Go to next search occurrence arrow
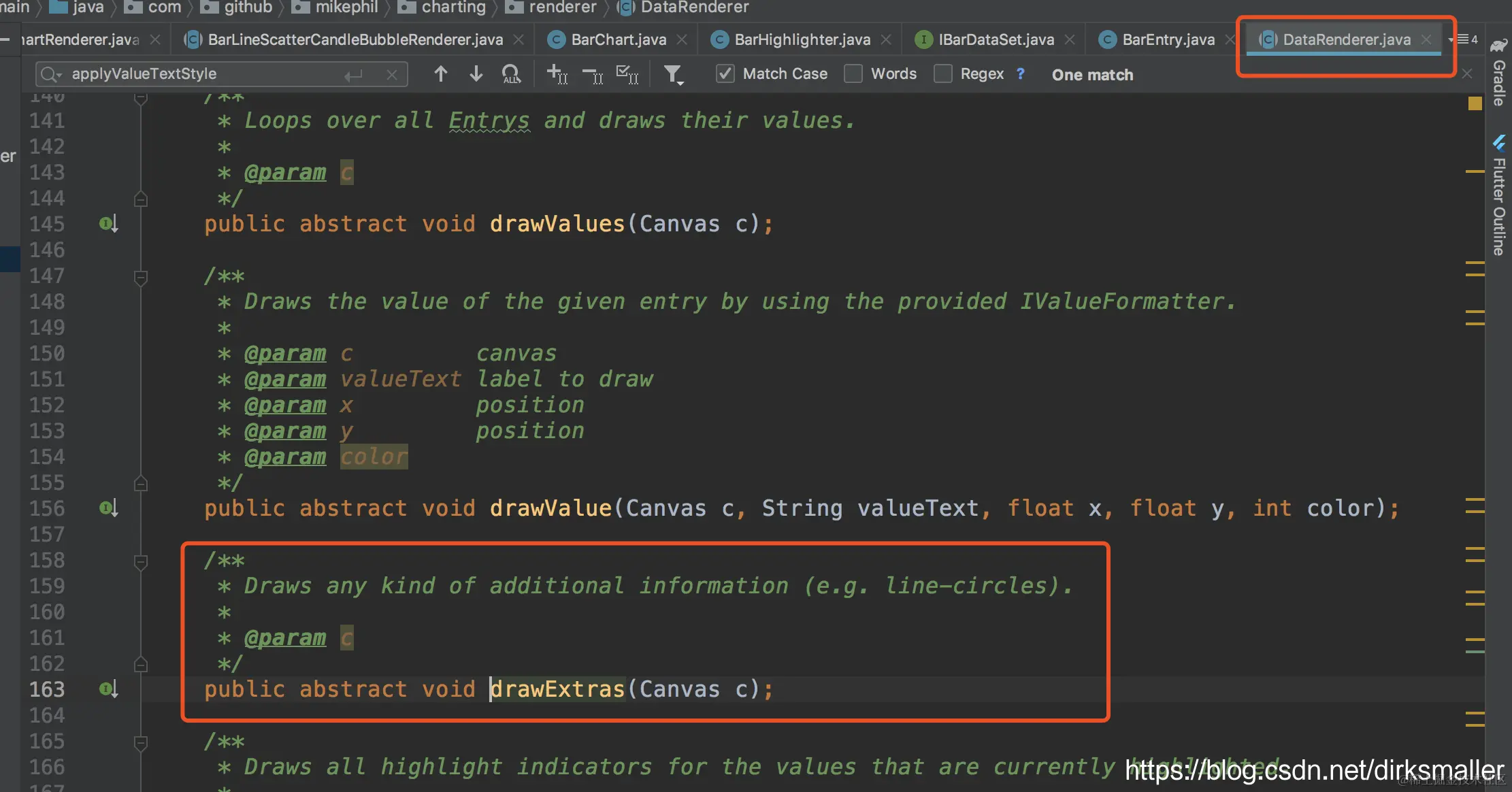1512x792 pixels. coord(476,73)
